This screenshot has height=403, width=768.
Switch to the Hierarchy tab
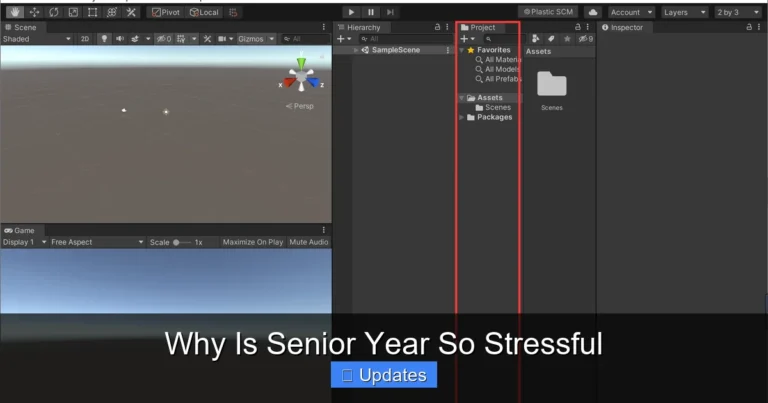tap(359, 27)
